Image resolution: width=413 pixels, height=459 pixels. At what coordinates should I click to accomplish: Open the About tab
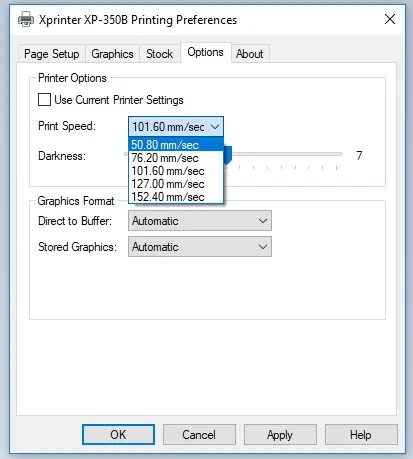pyautogui.click(x=250, y=54)
